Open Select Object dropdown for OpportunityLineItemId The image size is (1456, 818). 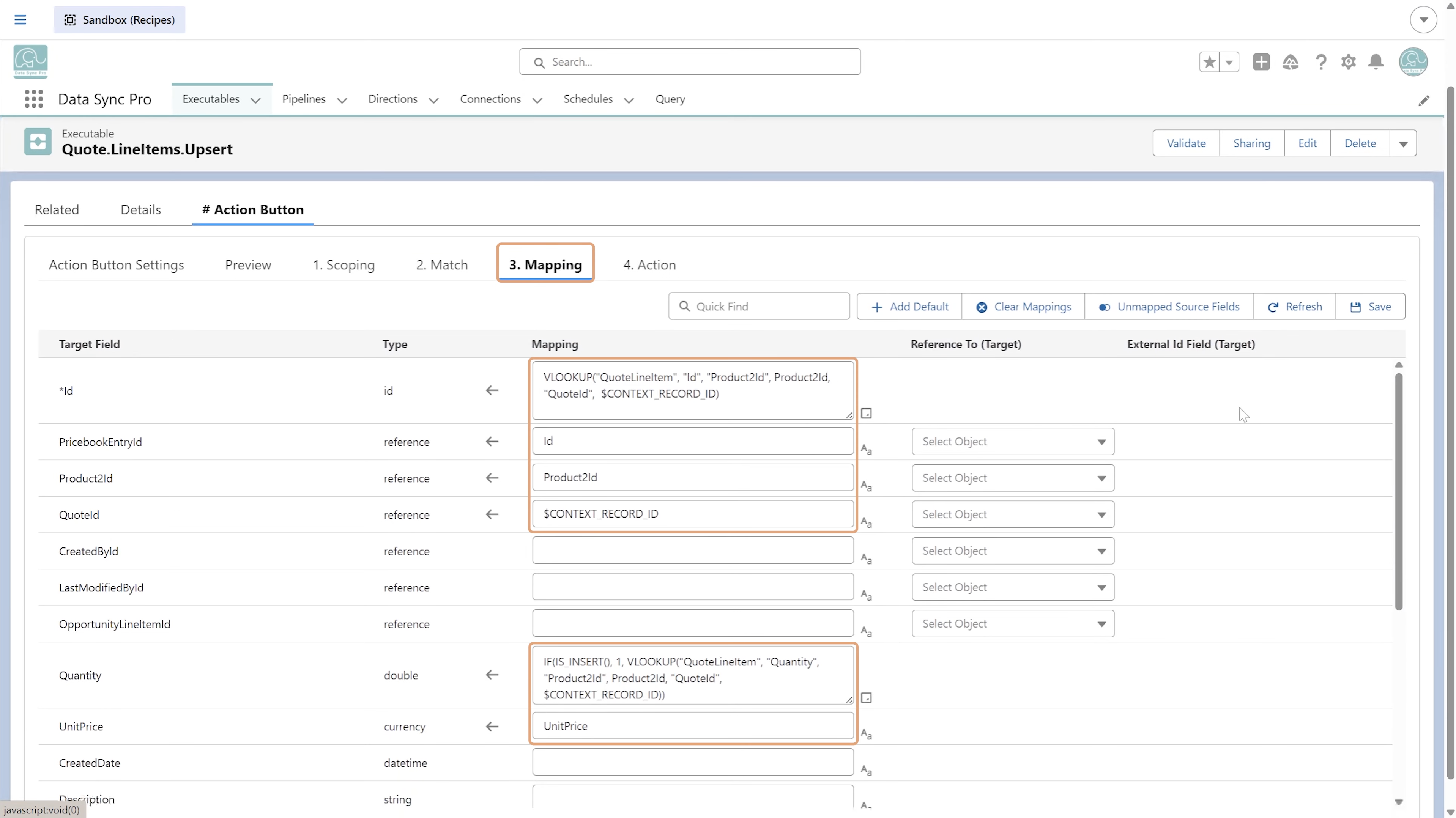[1012, 624]
